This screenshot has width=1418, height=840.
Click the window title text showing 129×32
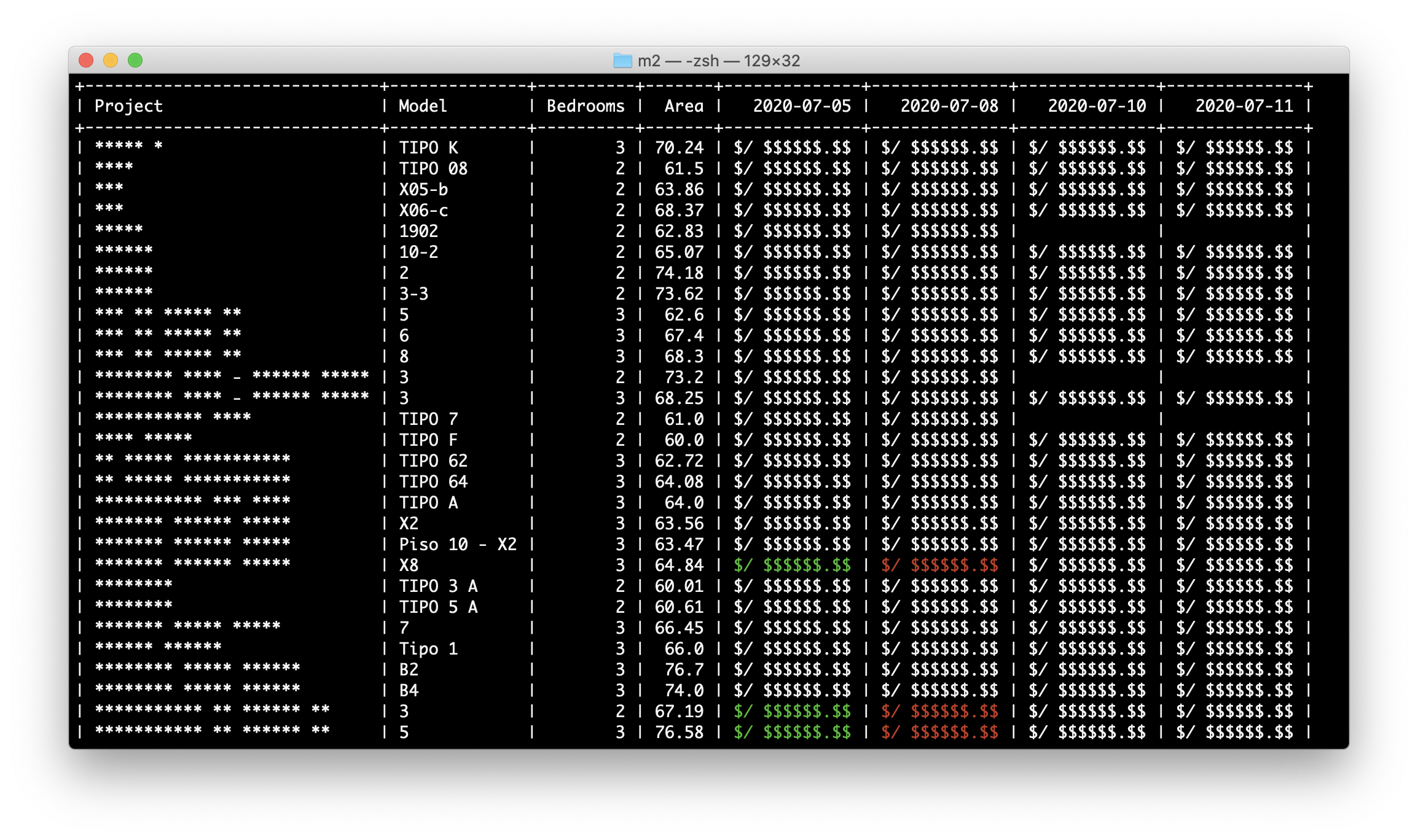[718, 61]
